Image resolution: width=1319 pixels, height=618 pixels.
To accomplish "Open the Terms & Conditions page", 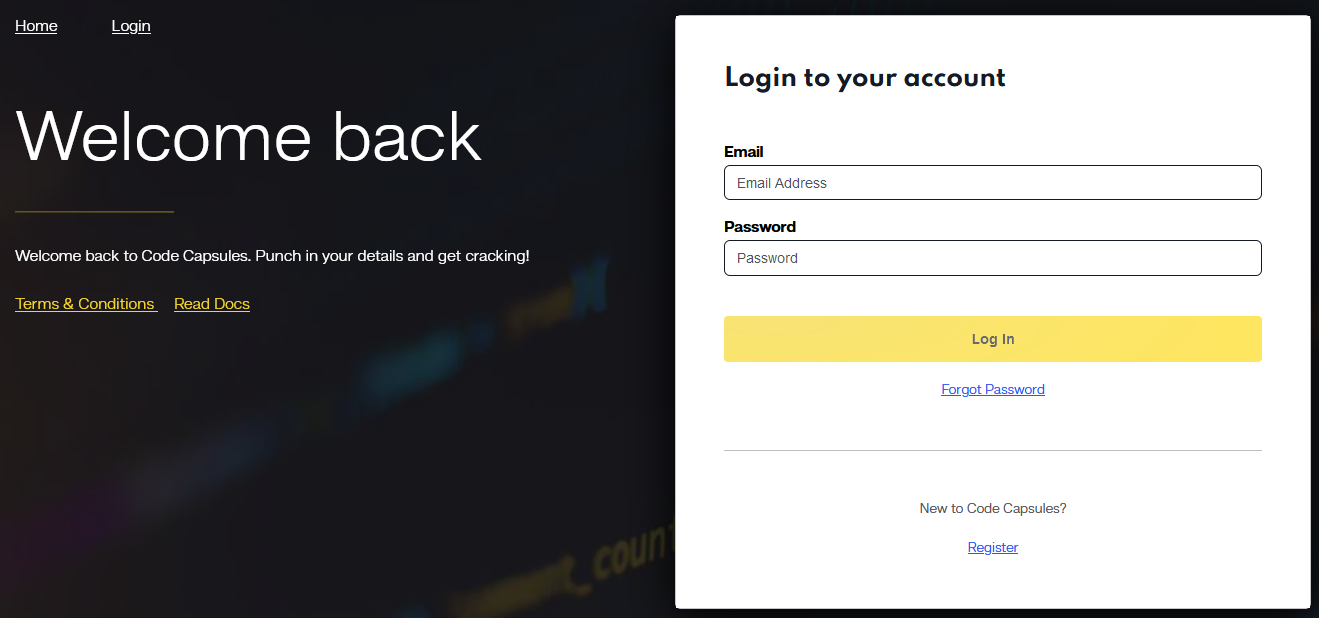I will tap(85, 303).
